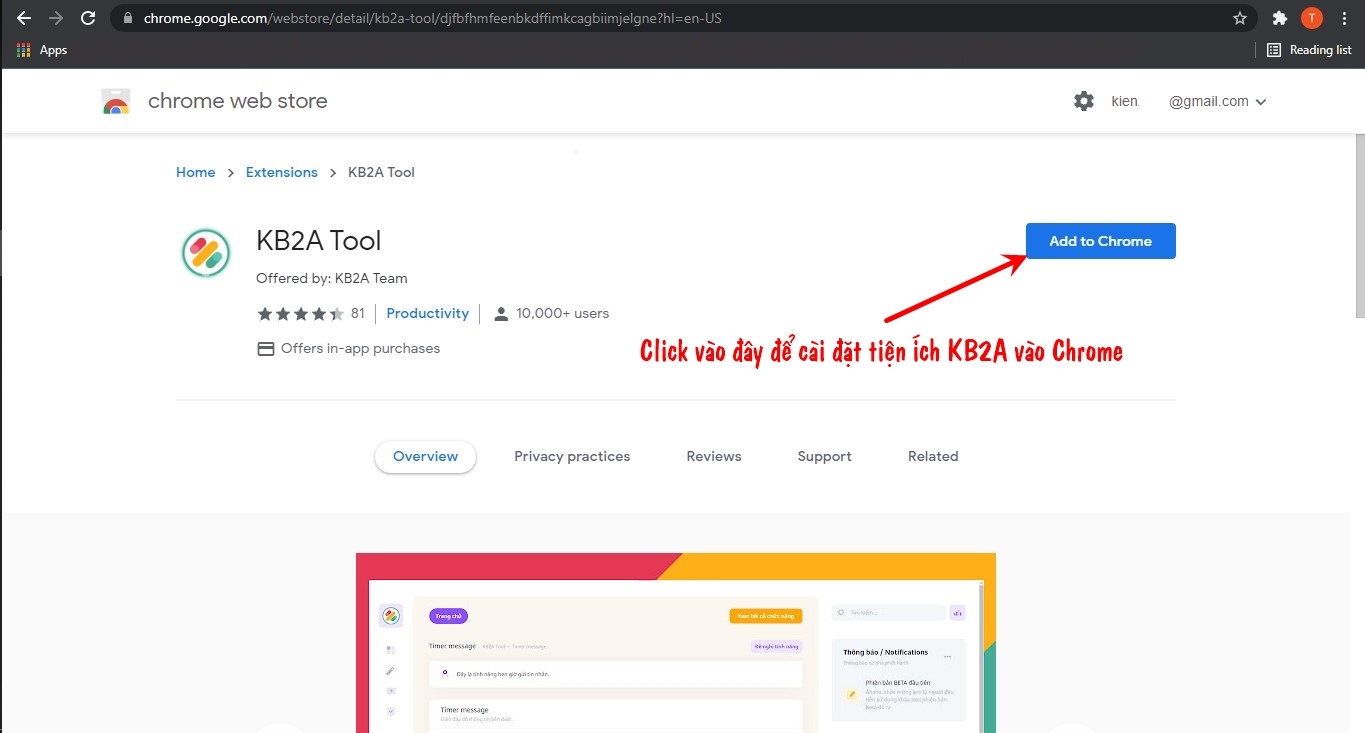This screenshot has height=733, width=1365.
Task: Click the KB2A Tool extension icon
Action: 206,252
